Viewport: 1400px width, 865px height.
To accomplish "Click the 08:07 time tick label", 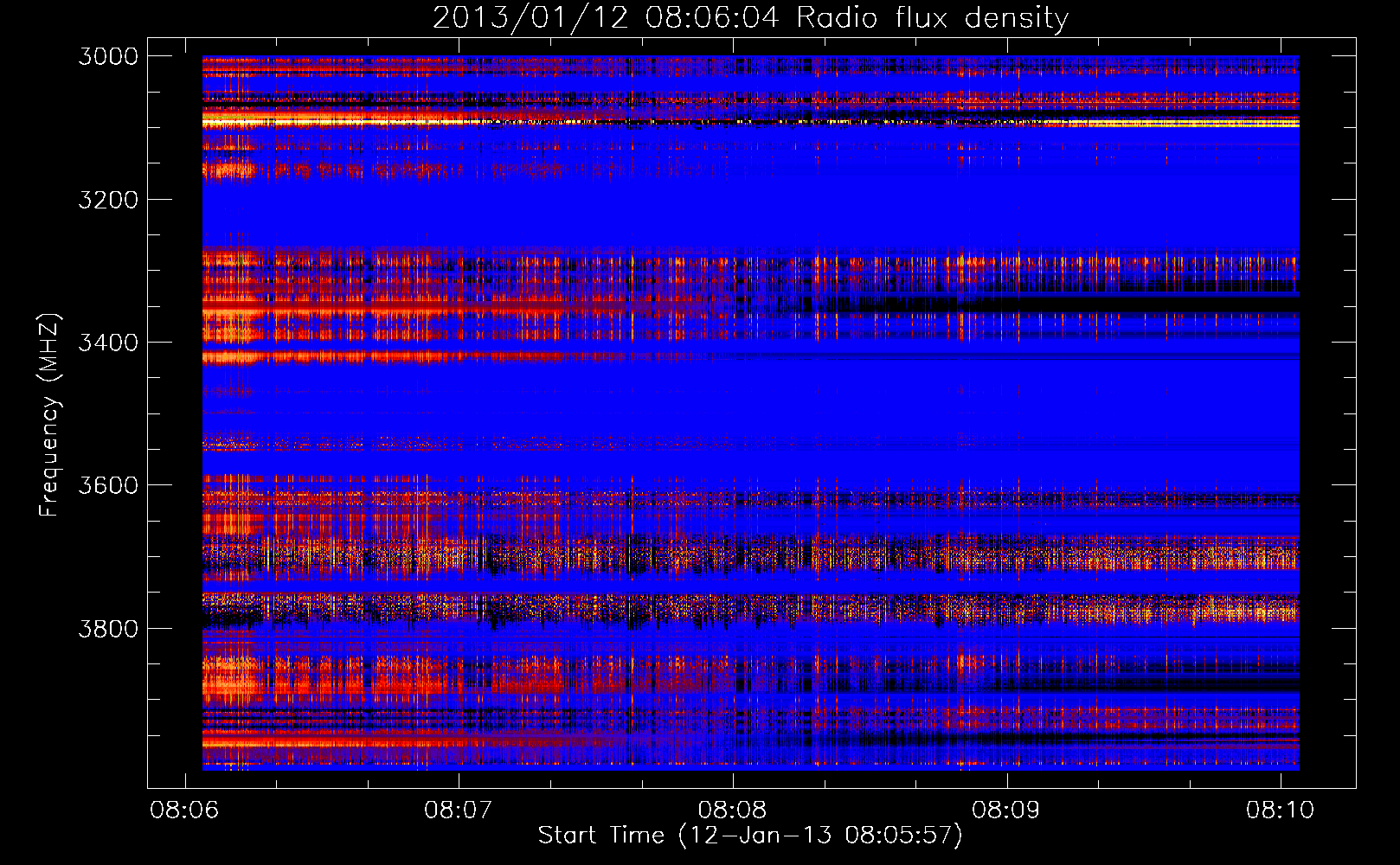I will coord(458,810).
